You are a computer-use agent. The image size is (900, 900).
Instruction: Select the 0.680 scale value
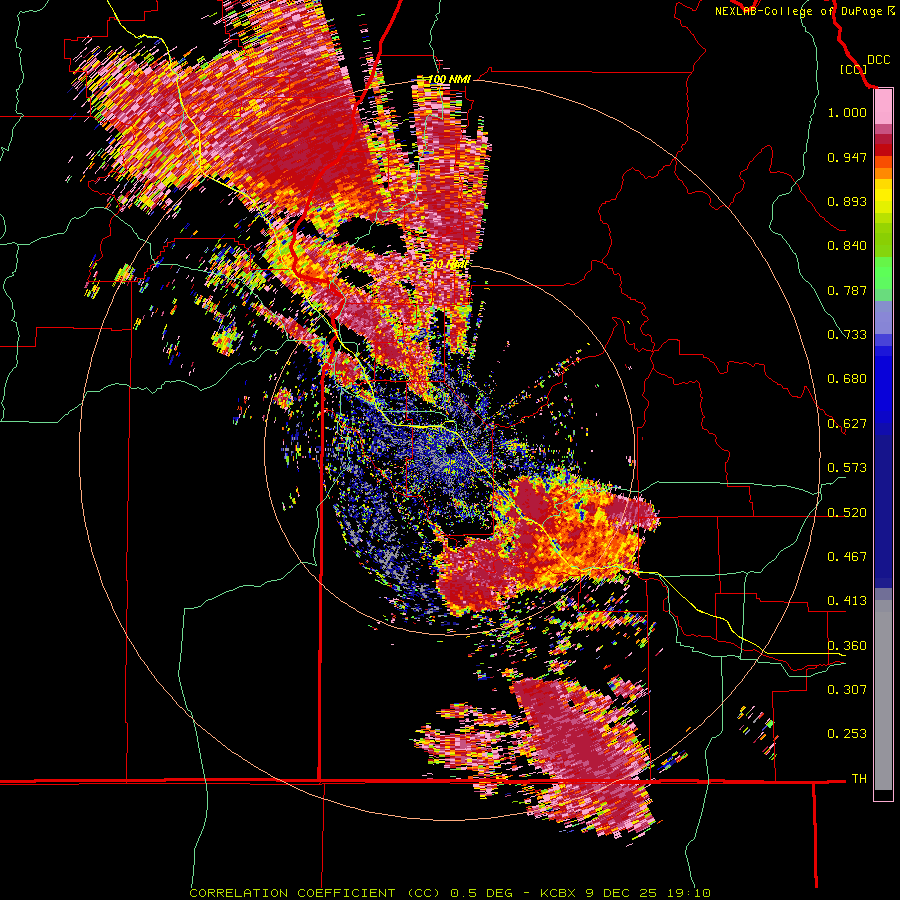[847, 379]
